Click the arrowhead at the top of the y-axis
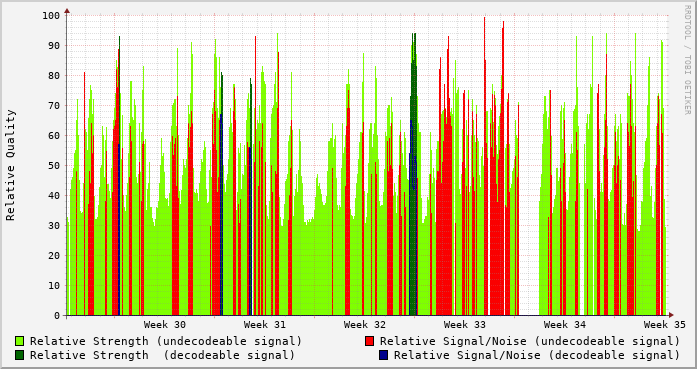 [67, 11]
